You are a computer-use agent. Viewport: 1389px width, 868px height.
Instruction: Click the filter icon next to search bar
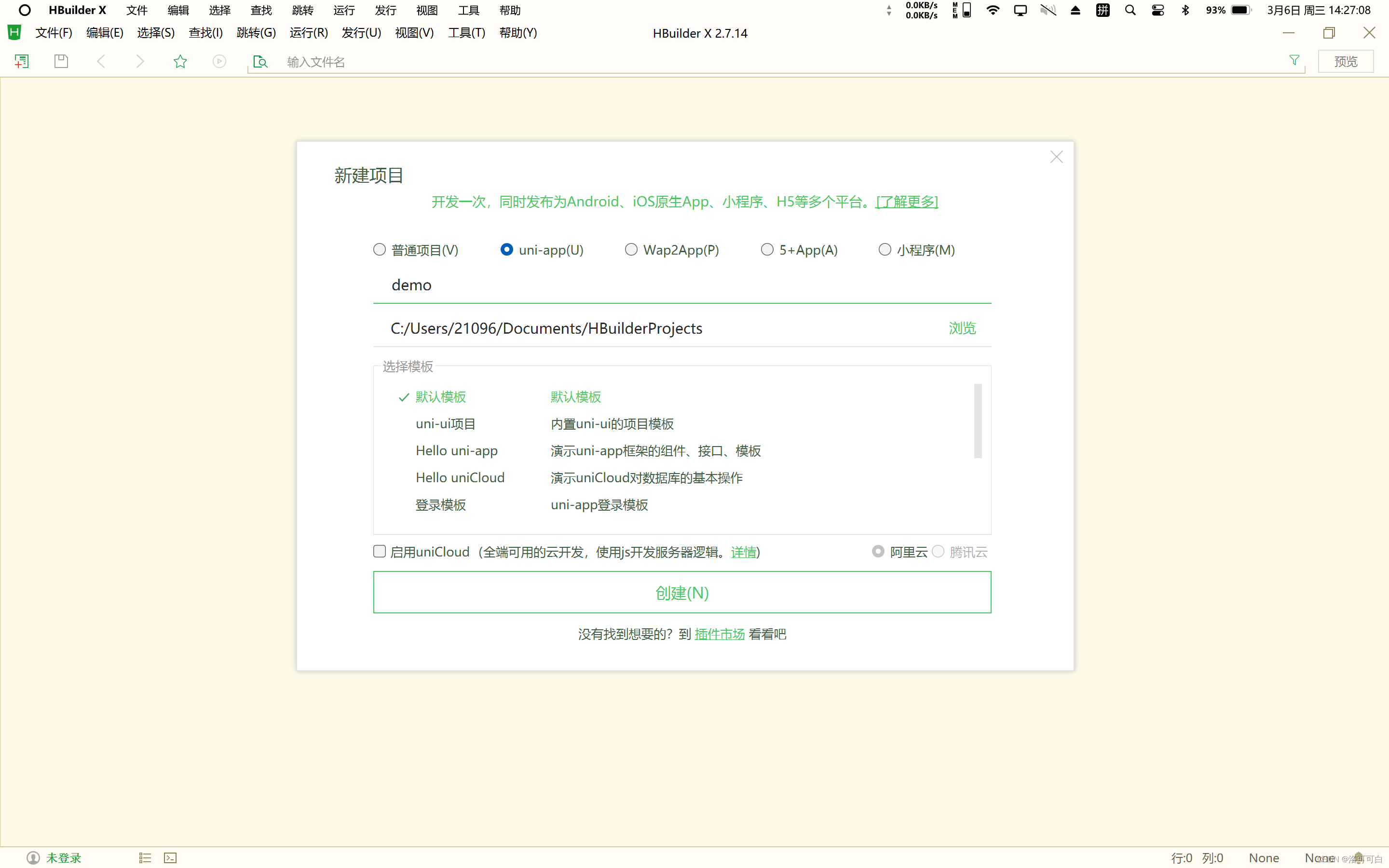coord(1295,60)
